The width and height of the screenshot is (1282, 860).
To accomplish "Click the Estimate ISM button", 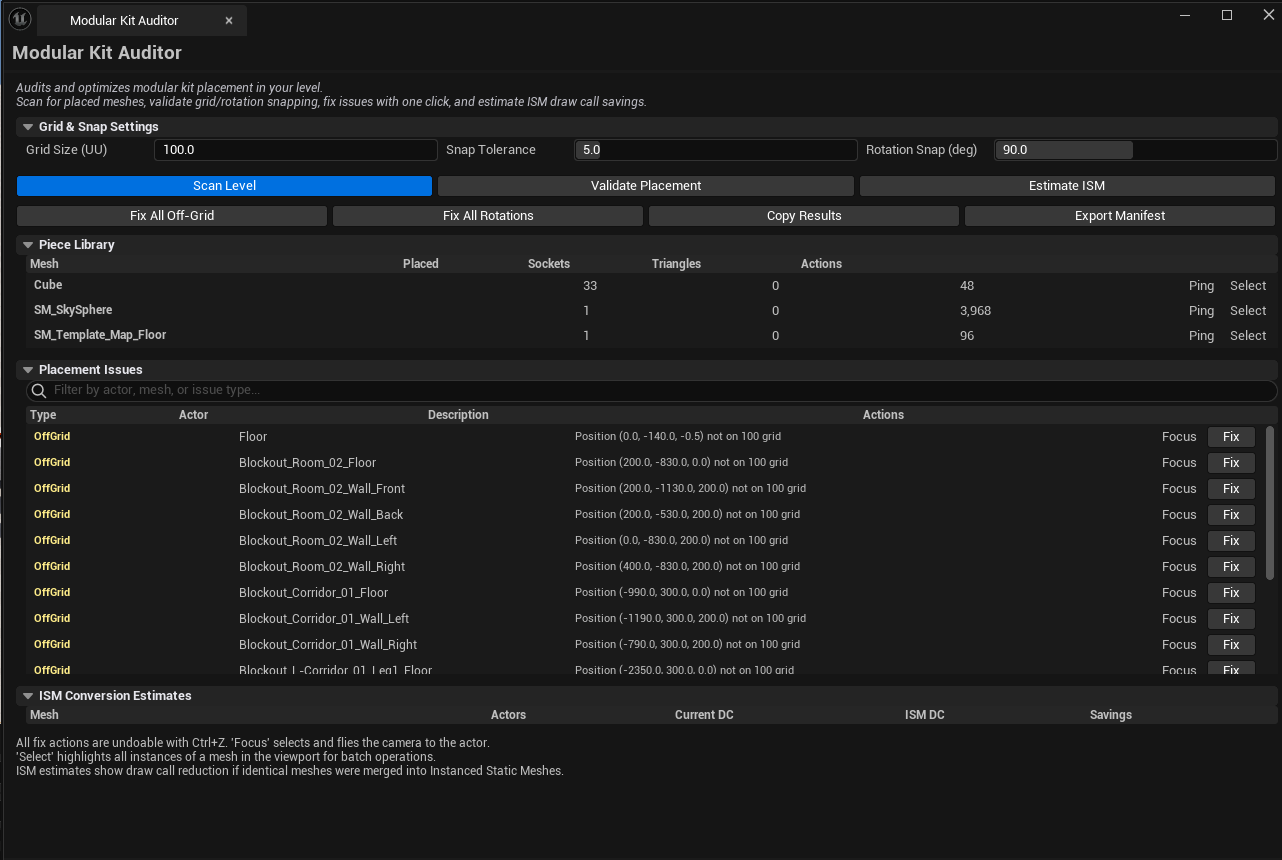I will pyautogui.click(x=1067, y=186).
